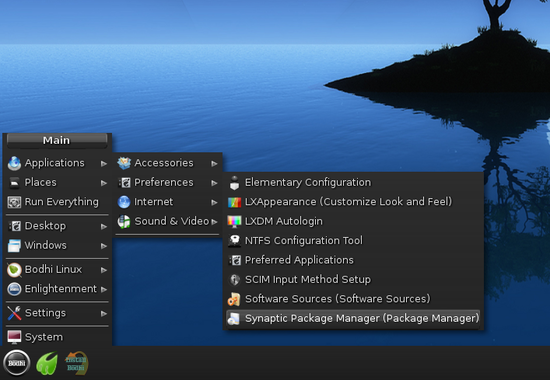Screen dimensions: 550x380
Task: Launch the Install Bodhi shelf icon
Action: click(x=76, y=363)
